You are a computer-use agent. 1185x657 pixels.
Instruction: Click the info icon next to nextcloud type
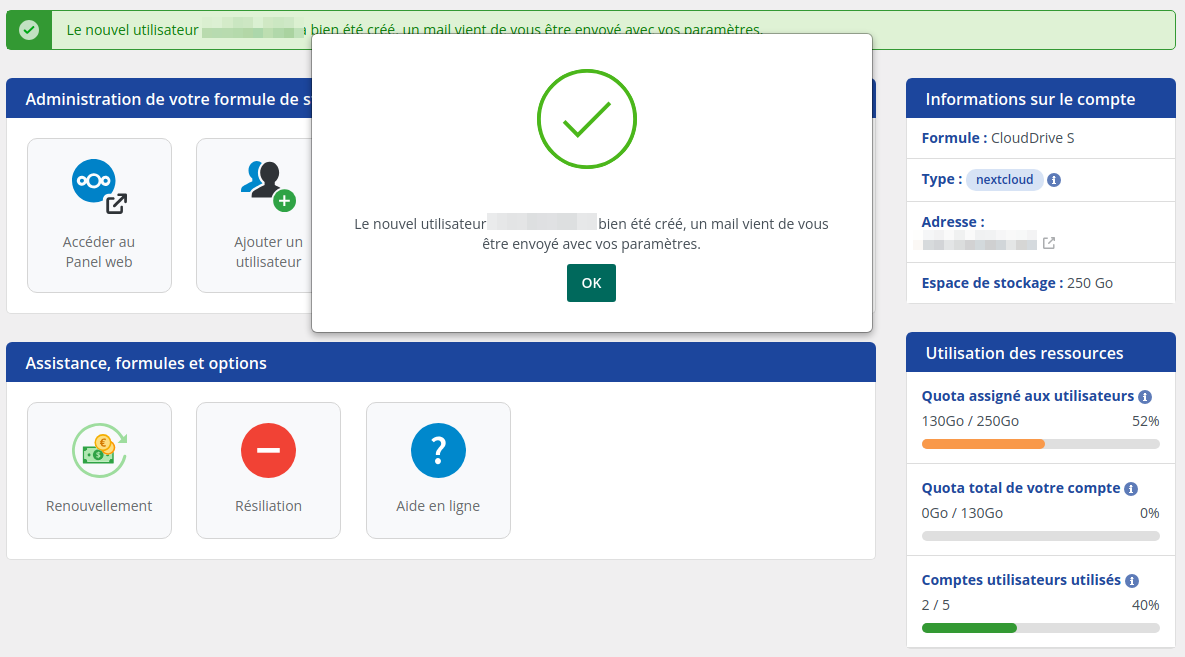pyautogui.click(x=1054, y=180)
